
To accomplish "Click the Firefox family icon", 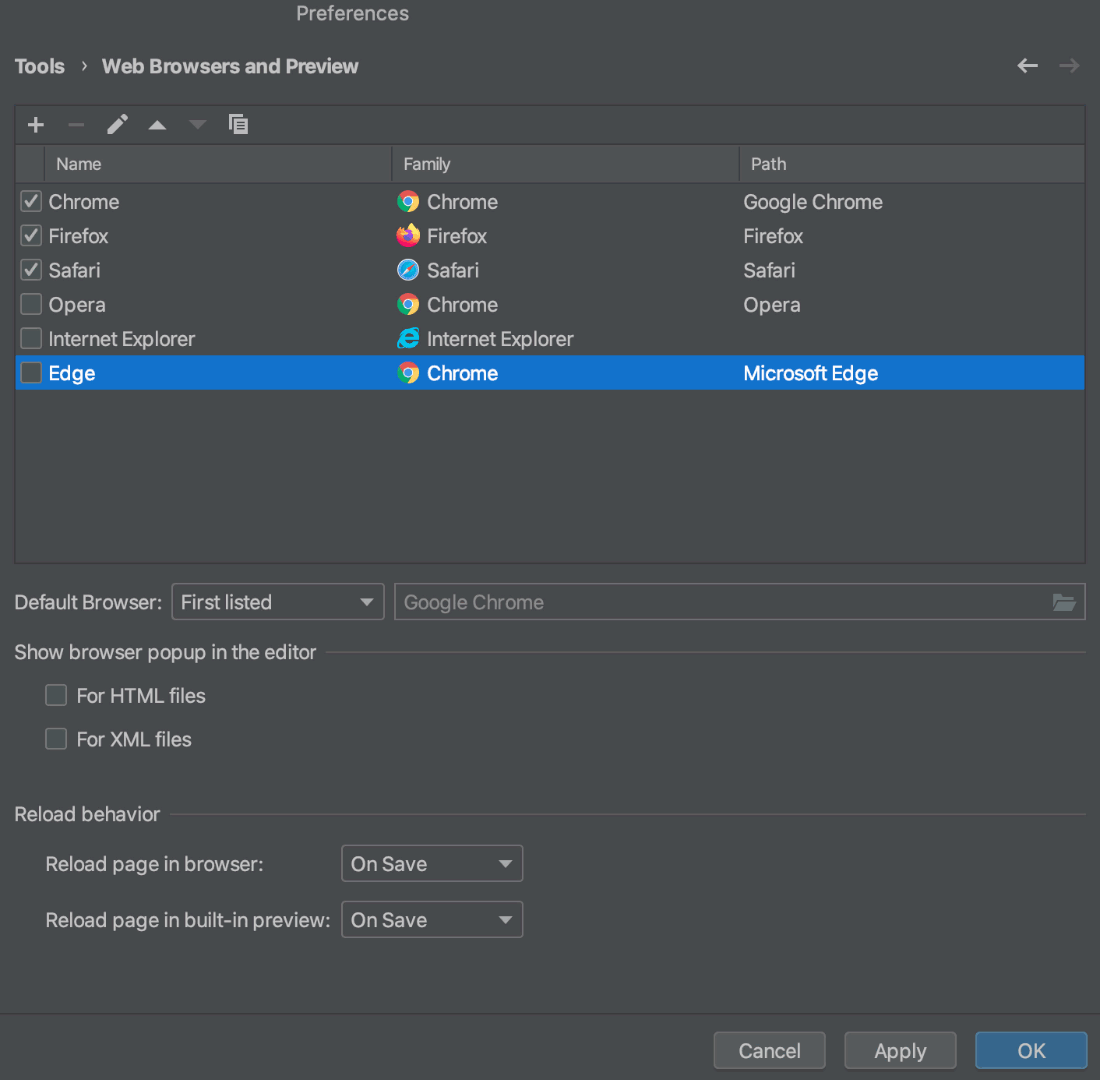I will point(408,236).
